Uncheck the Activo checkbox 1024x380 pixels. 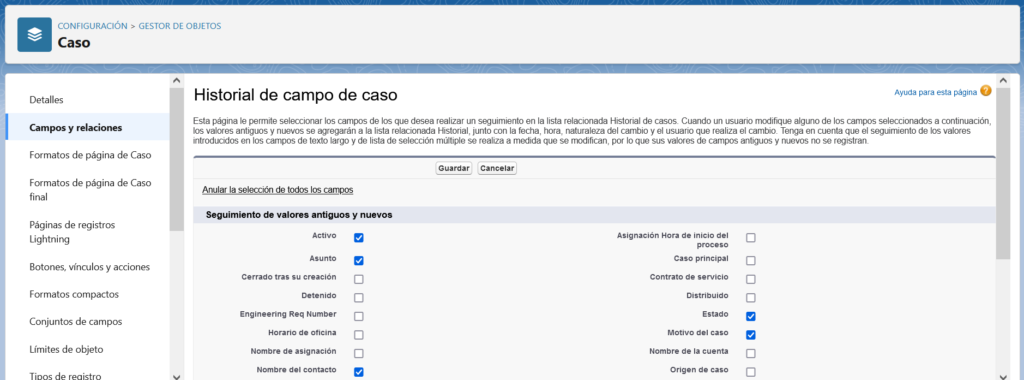359,238
